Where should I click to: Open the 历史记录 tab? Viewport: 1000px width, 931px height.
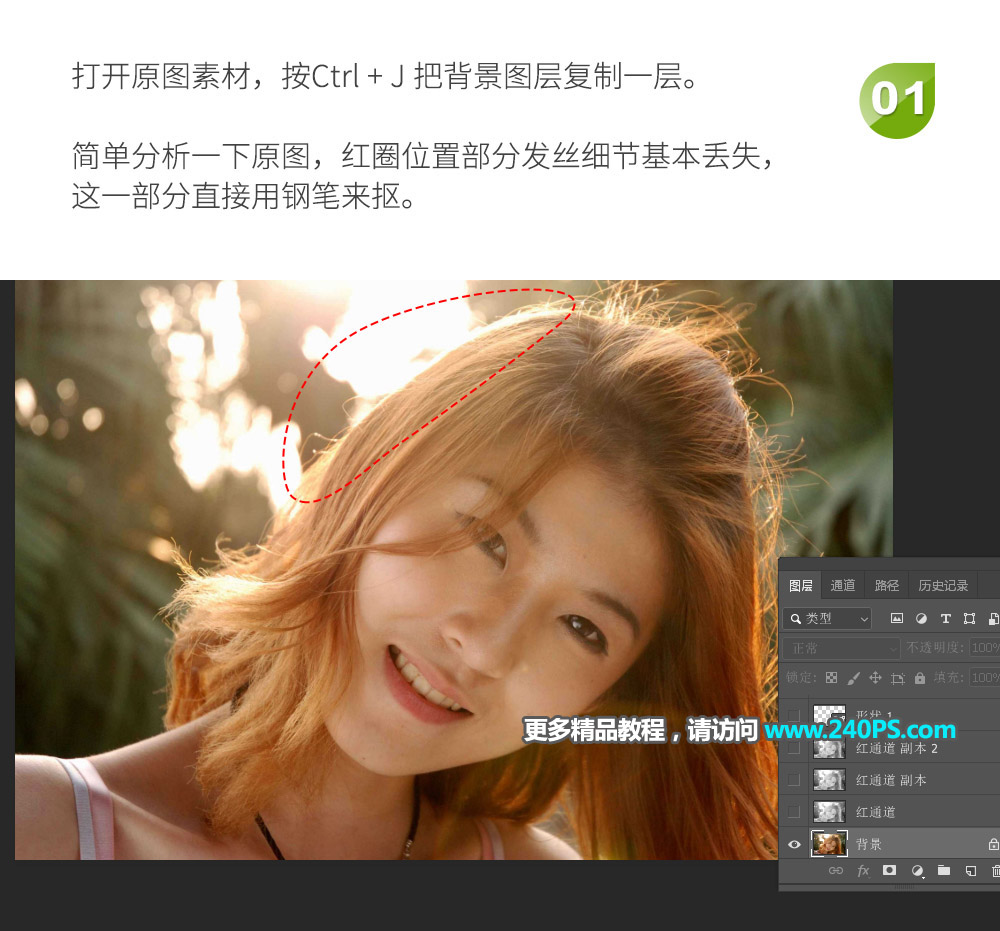(943, 586)
